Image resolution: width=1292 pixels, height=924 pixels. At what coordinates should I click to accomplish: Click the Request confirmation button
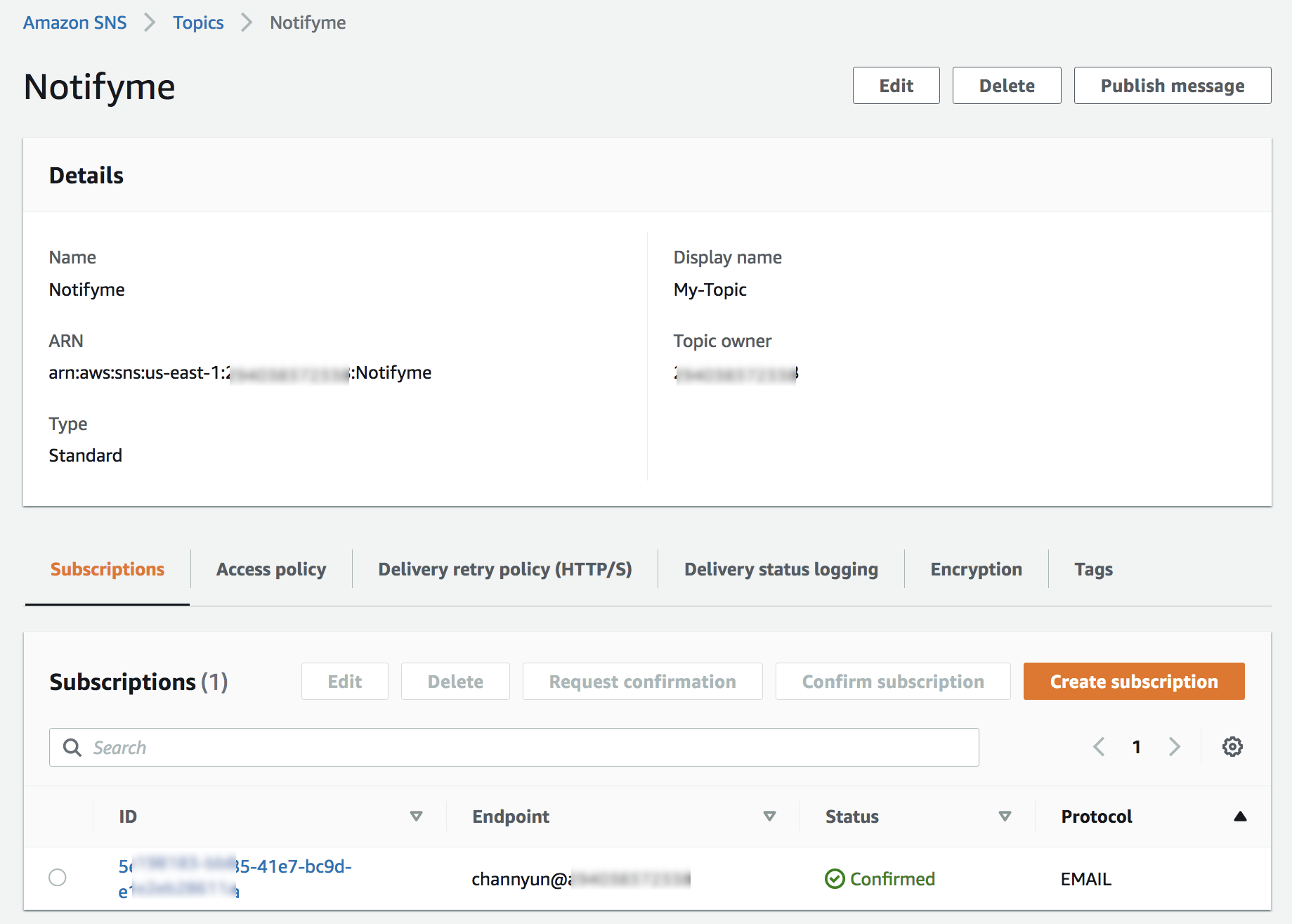pyautogui.click(x=643, y=682)
